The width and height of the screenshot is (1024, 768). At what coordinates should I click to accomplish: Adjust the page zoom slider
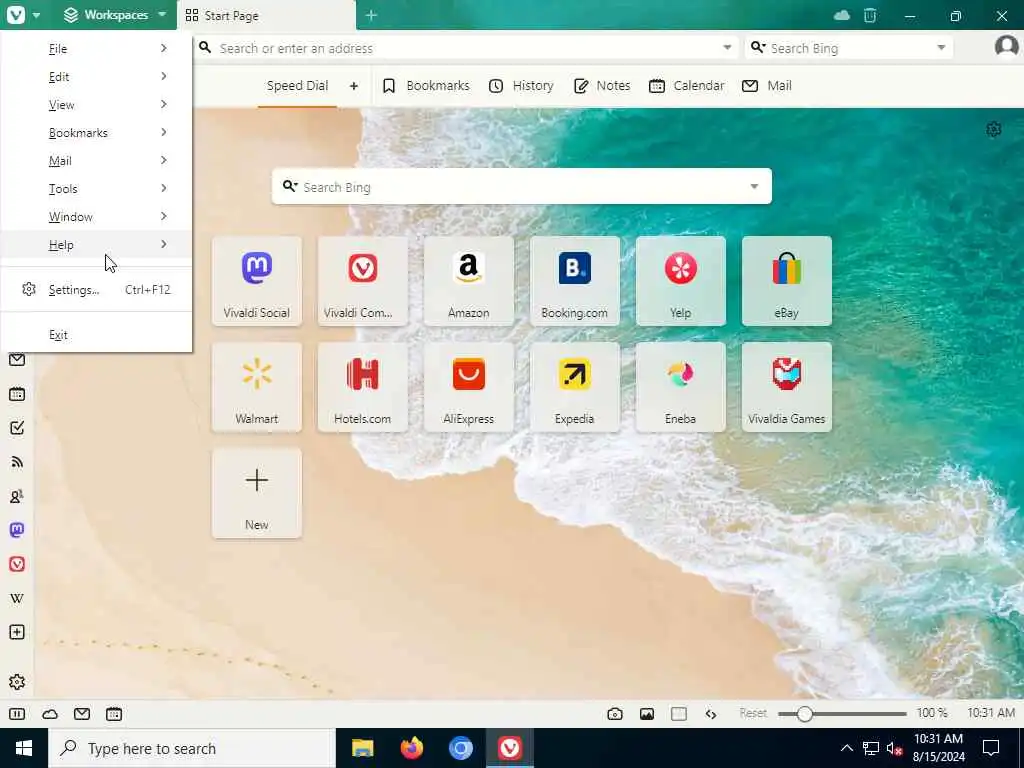pyautogui.click(x=842, y=714)
